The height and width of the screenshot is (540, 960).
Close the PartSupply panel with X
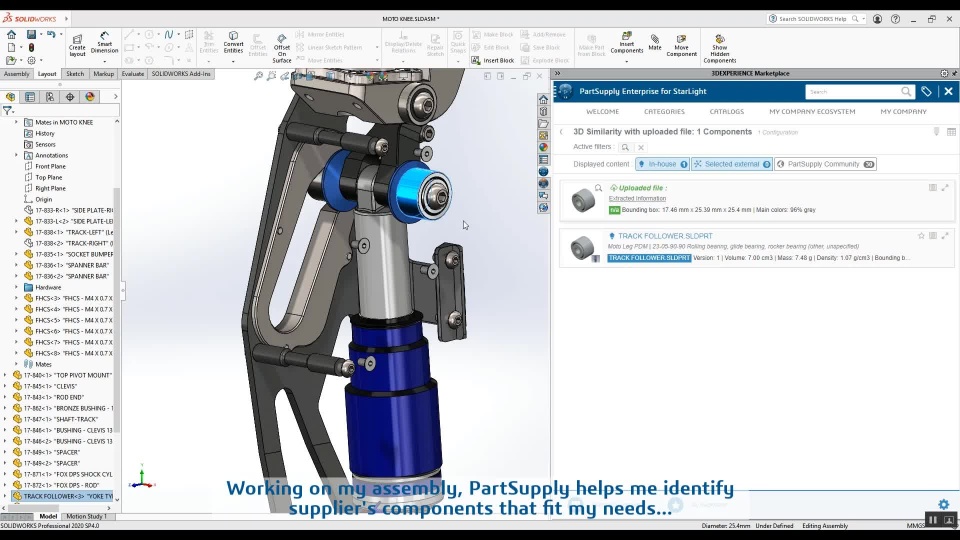(x=948, y=91)
